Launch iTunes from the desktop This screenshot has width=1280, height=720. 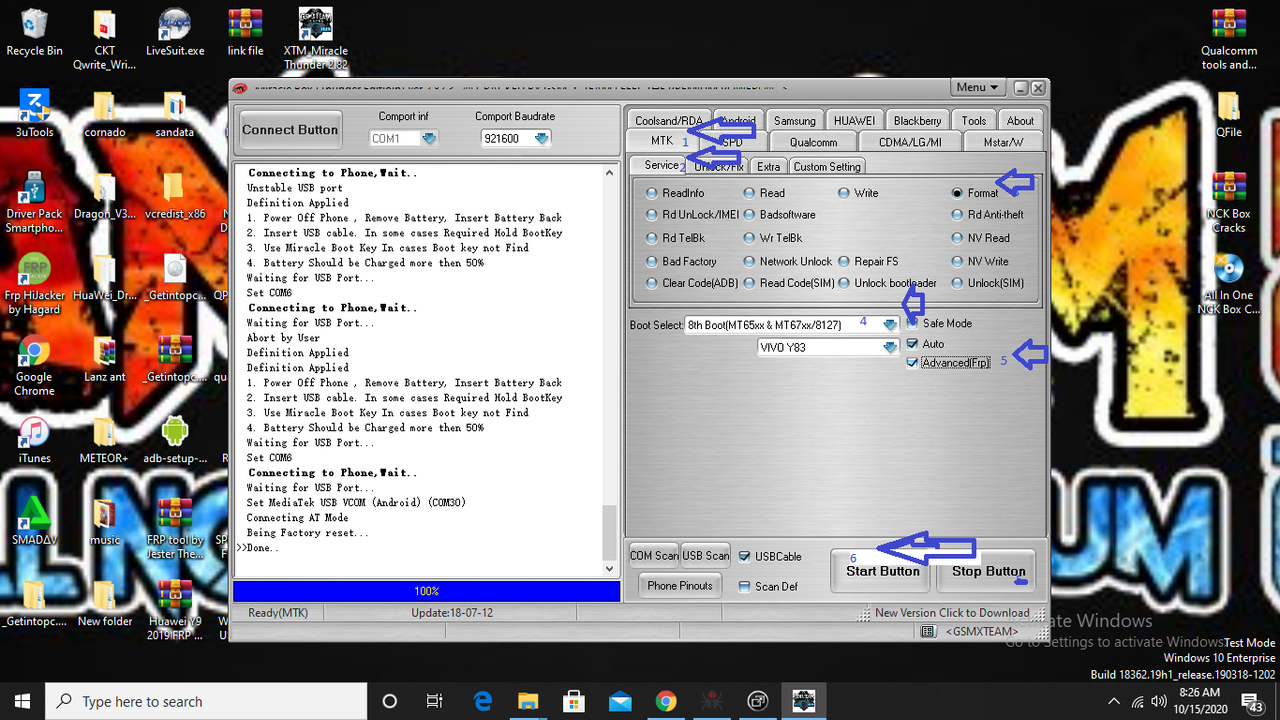[34, 440]
